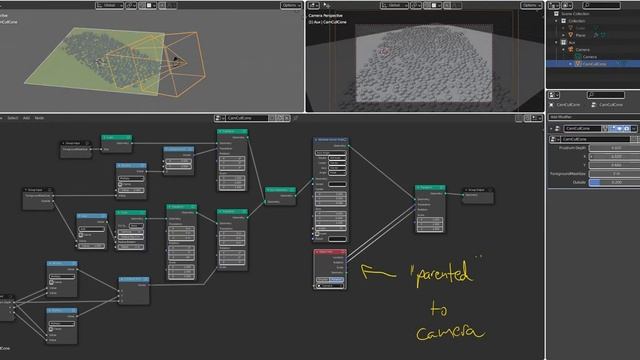Click Plane's modifier icon in Outliner
640x360 pixels.
click(596, 35)
